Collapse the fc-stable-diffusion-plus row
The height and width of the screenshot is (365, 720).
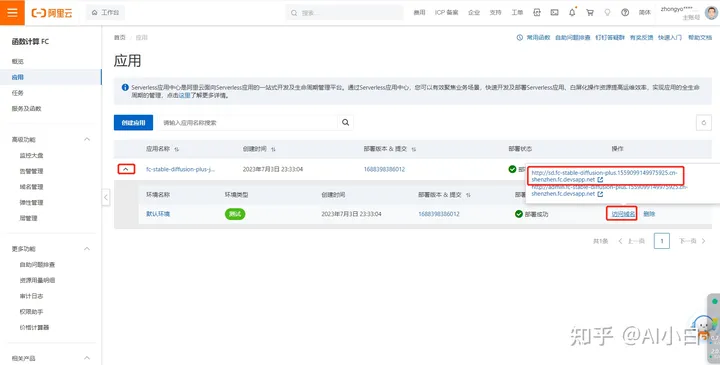click(x=126, y=169)
